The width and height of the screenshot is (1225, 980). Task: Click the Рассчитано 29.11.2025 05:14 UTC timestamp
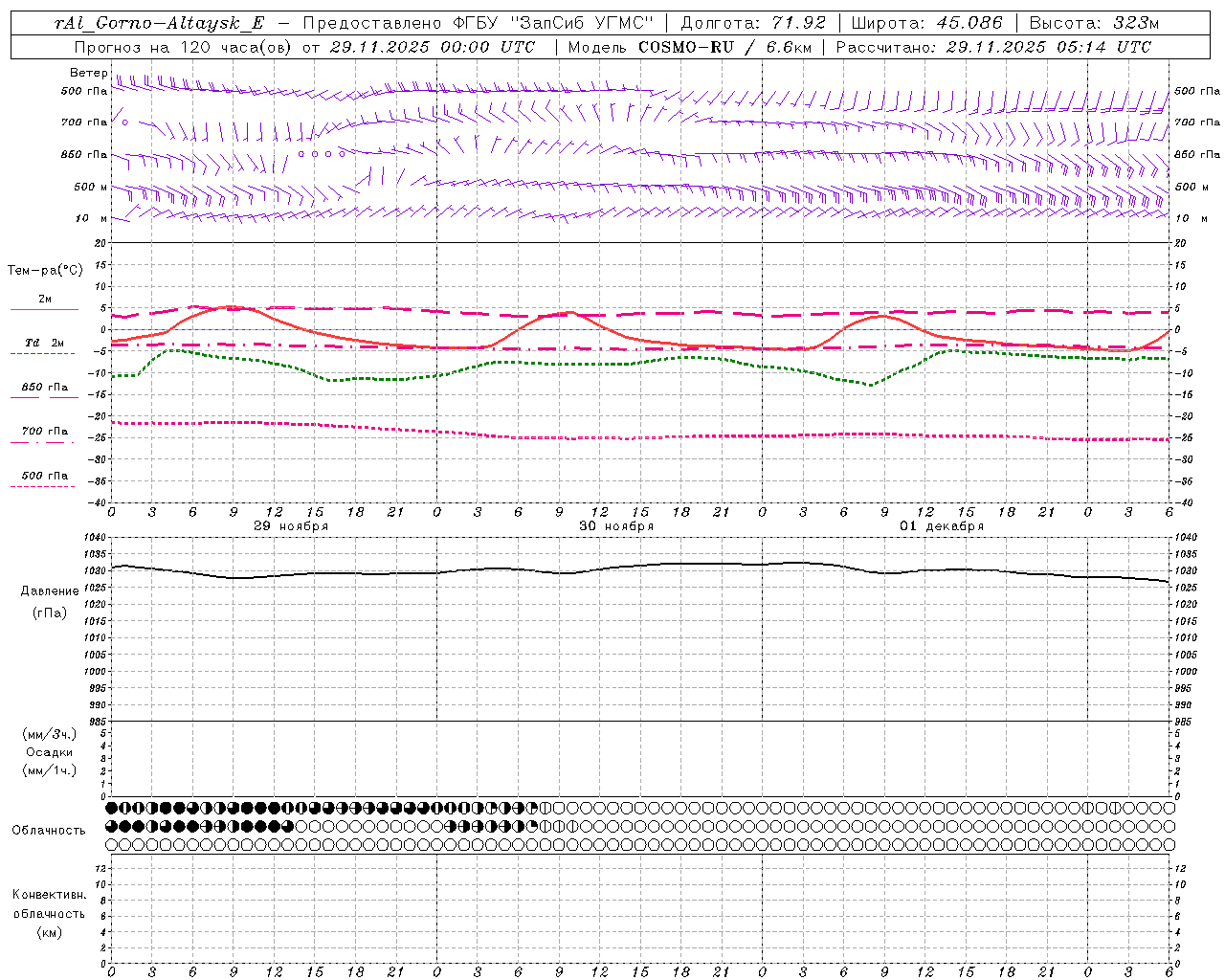(993, 47)
